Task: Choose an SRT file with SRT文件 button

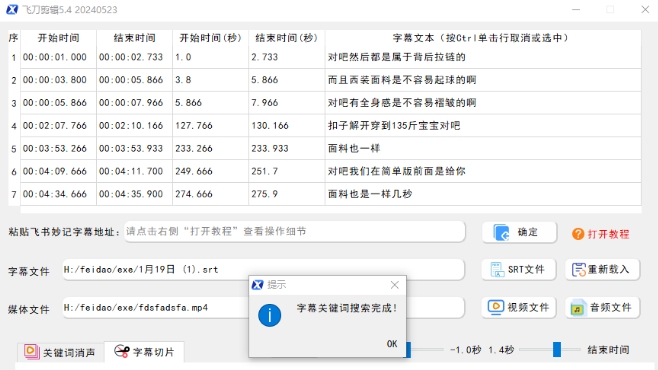Action: click(x=519, y=269)
